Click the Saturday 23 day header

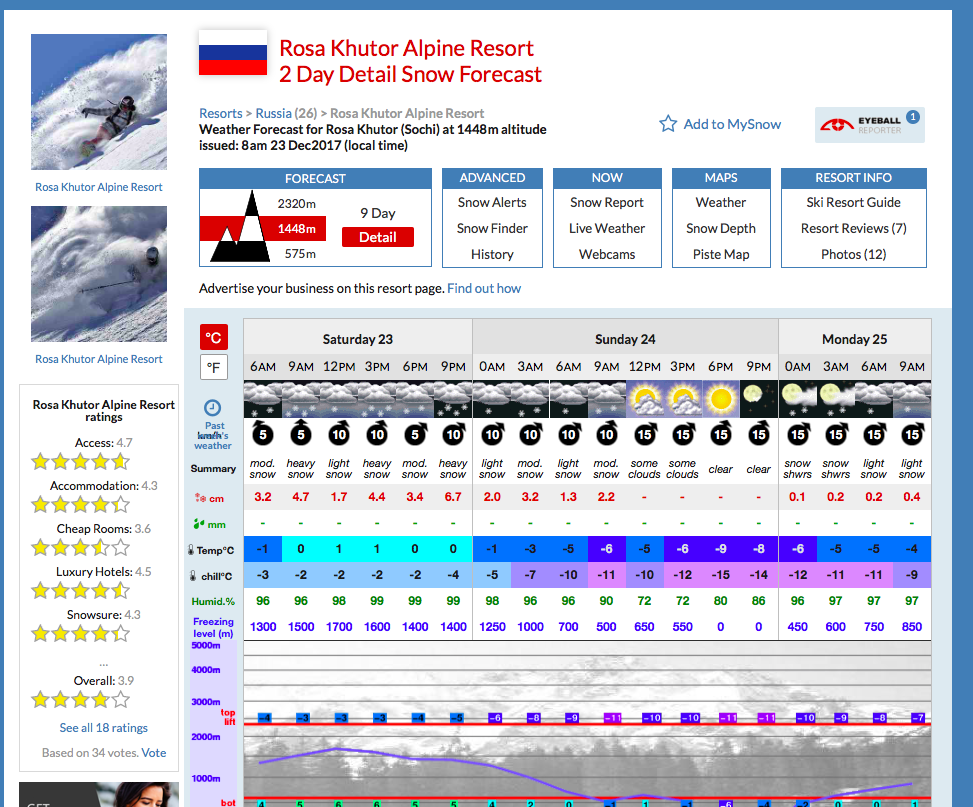point(357,339)
